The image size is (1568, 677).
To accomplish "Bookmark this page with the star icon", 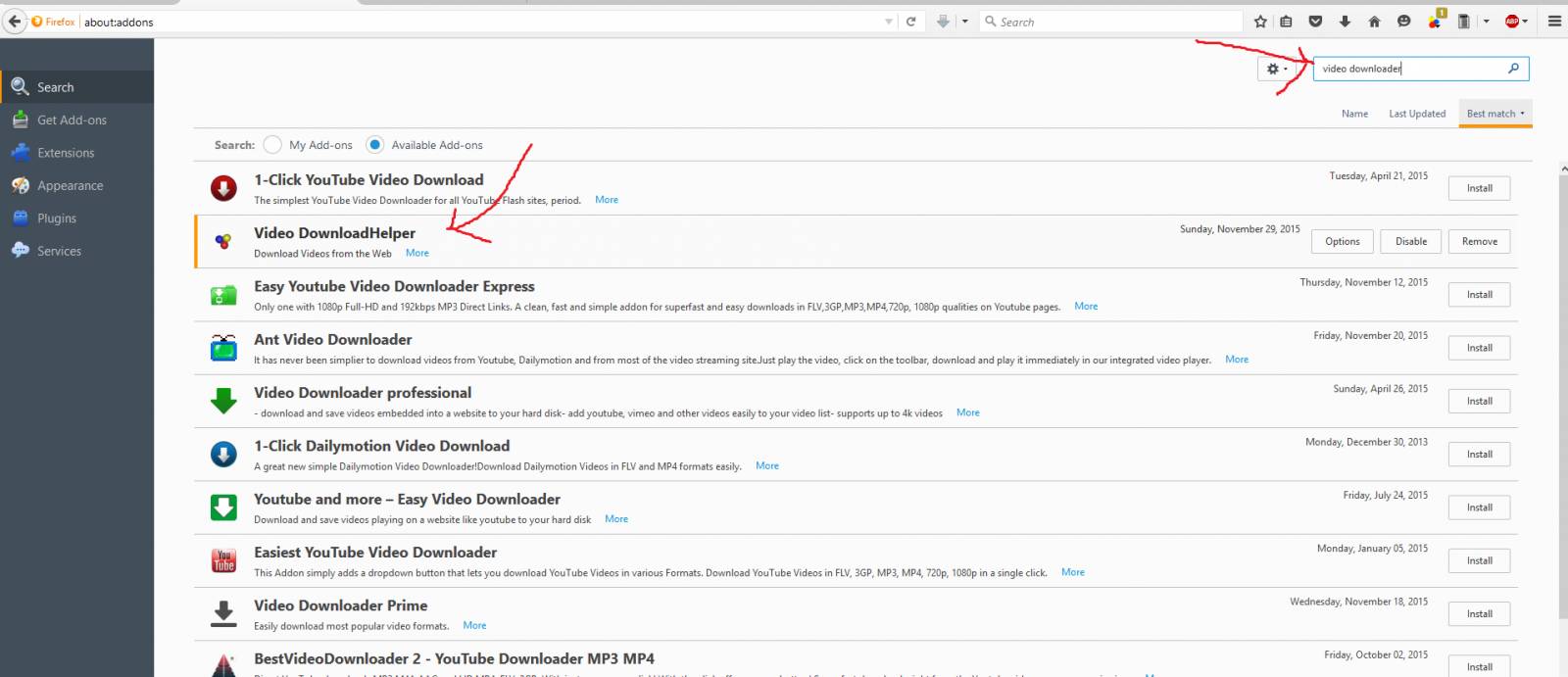I will pyautogui.click(x=1260, y=22).
